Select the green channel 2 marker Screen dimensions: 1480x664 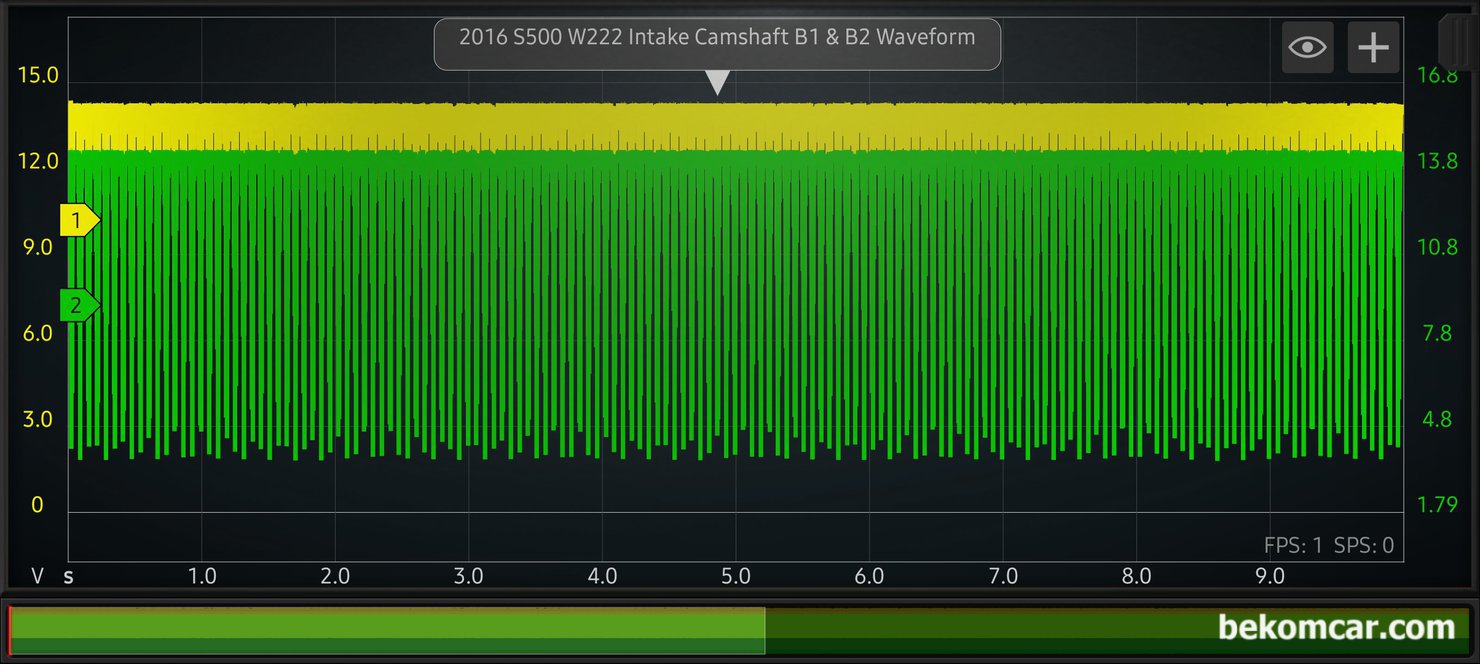(79, 306)
